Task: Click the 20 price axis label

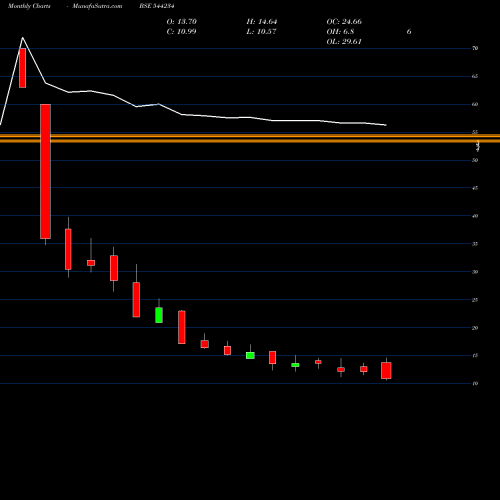Action: [475, 328]
